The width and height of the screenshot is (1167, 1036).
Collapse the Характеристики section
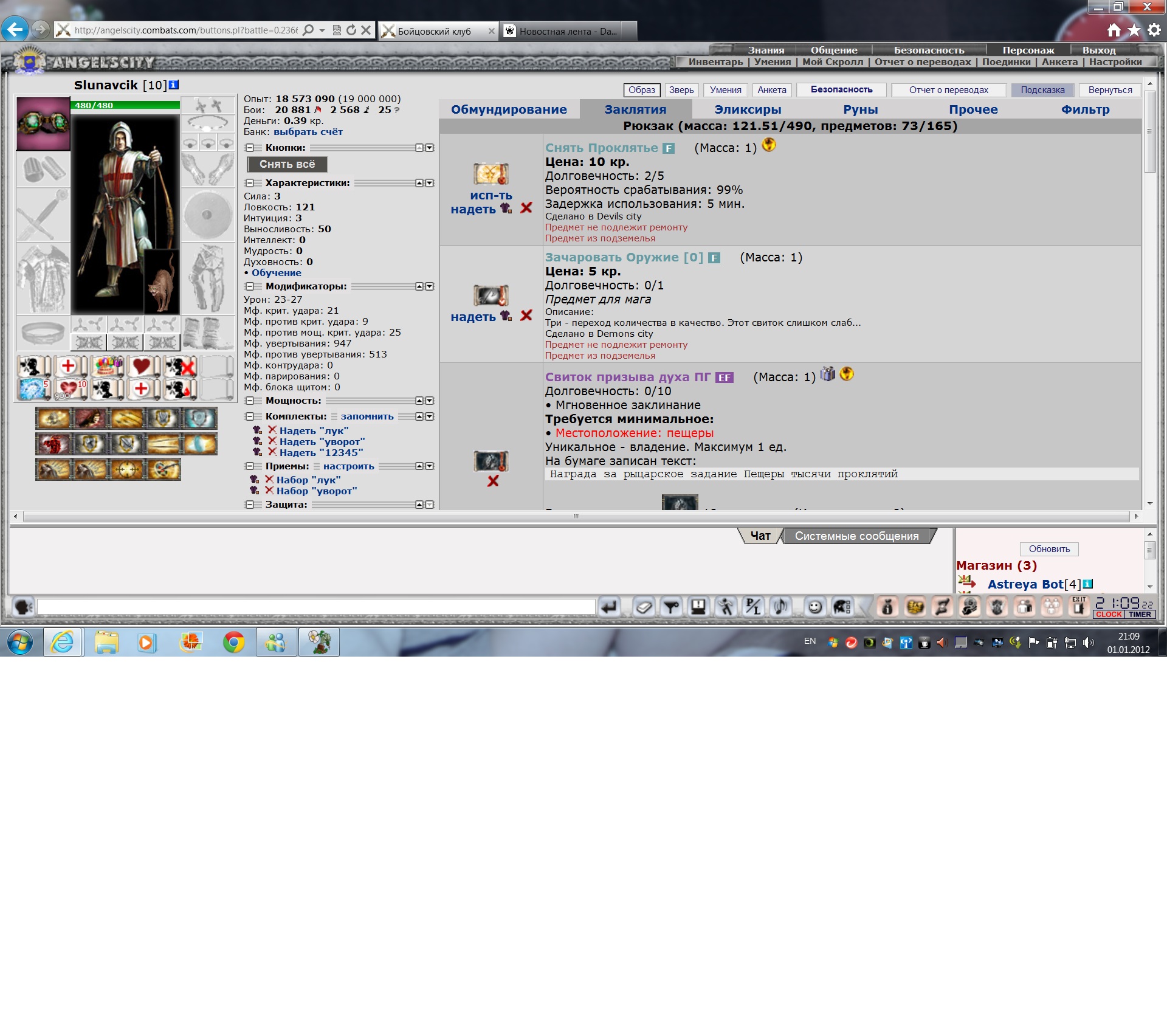pos(249,183)
